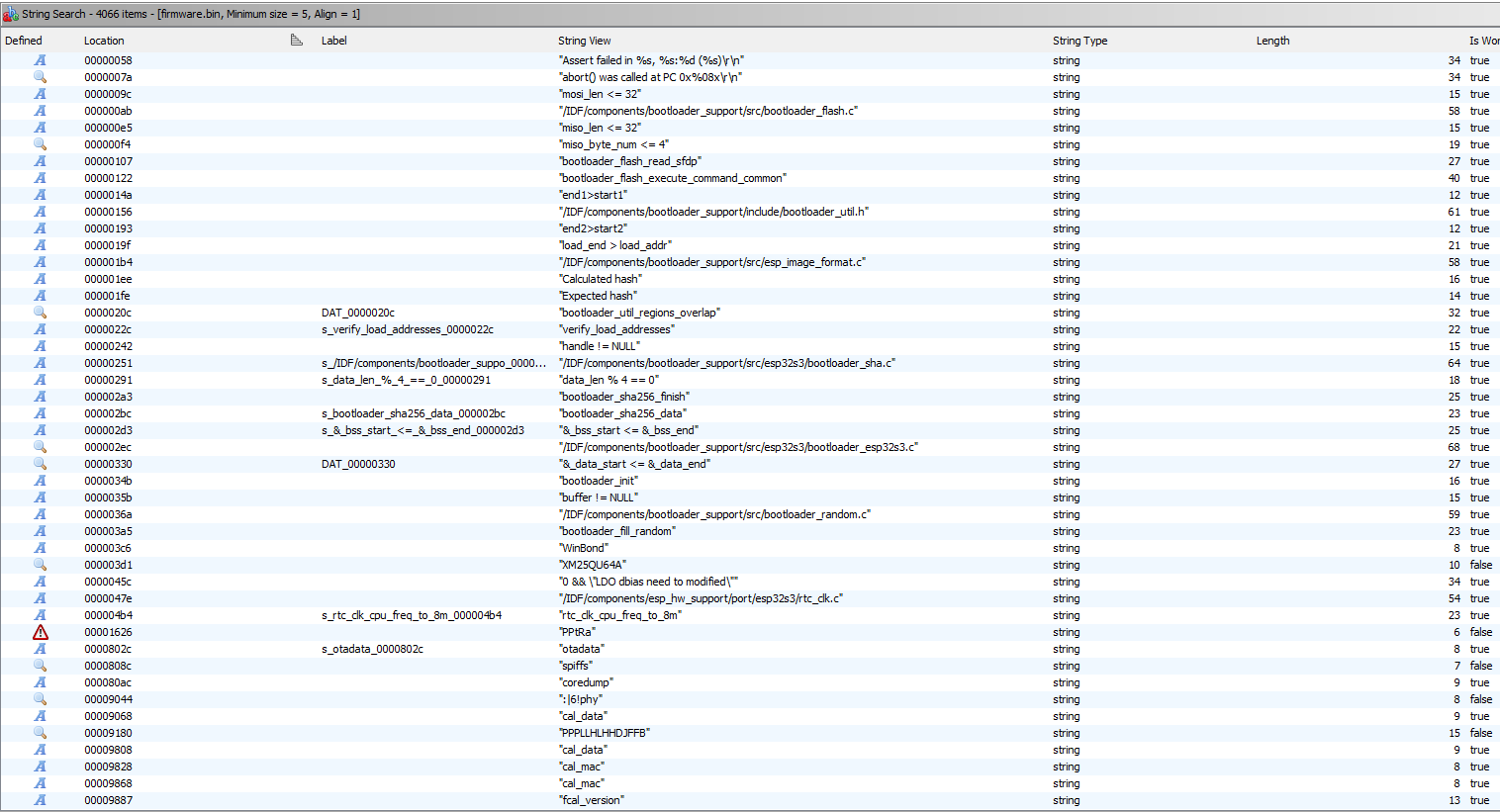Click the String Search icon in the title bar

[11, 14]
